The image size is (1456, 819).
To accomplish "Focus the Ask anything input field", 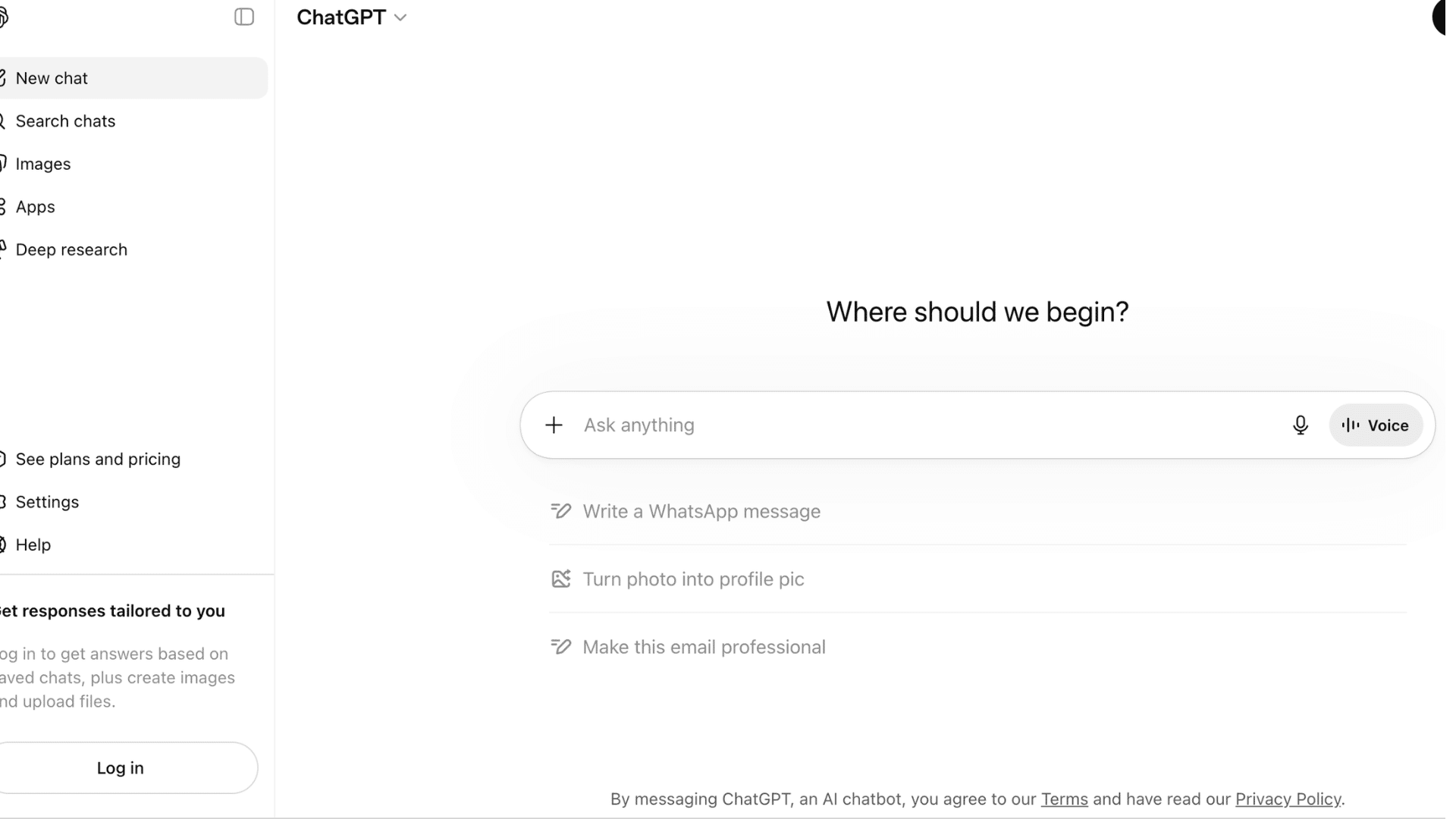I will coord(929,425).
